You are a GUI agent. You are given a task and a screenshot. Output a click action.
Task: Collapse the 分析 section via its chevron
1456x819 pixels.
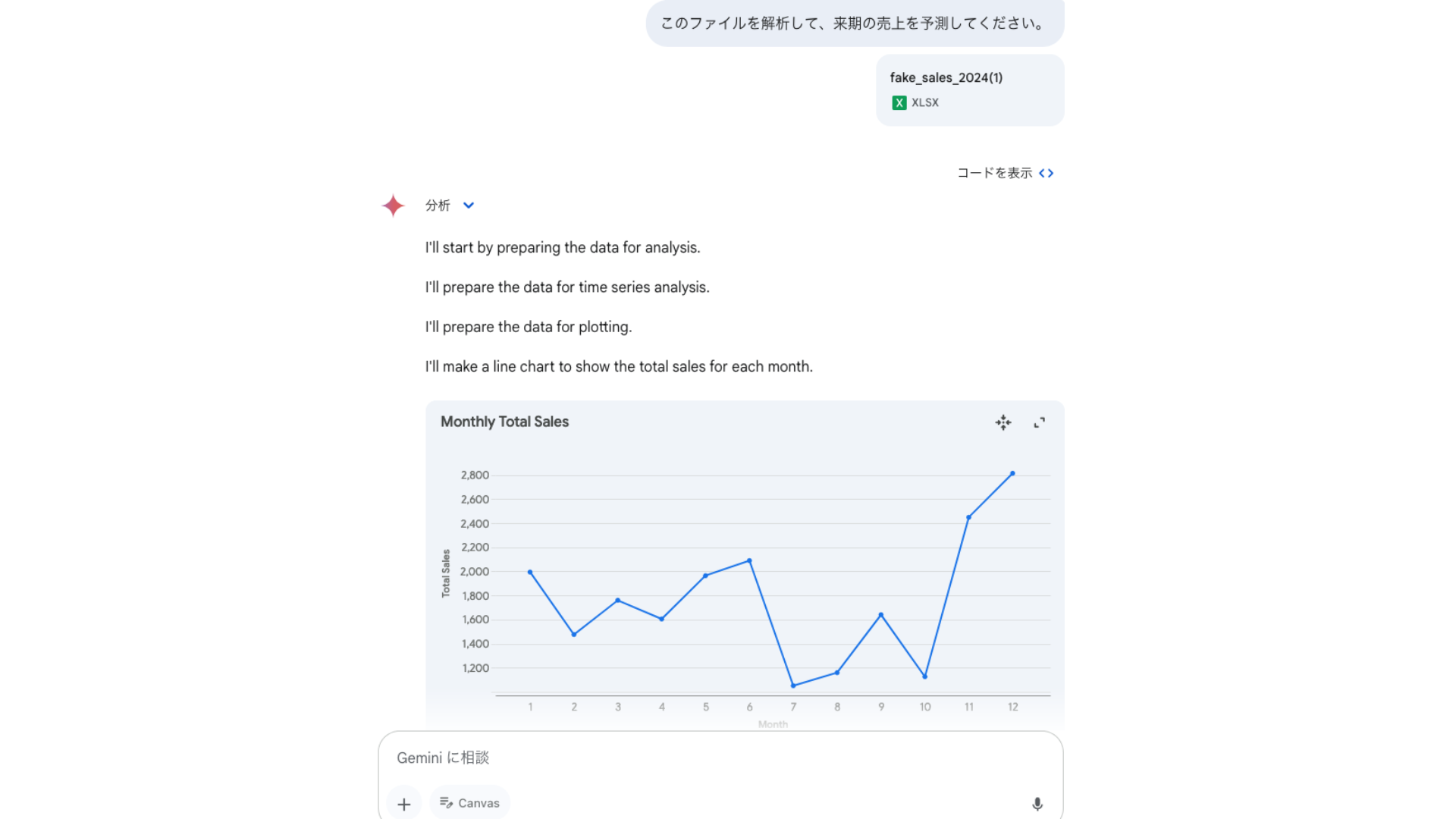[469, 206]
